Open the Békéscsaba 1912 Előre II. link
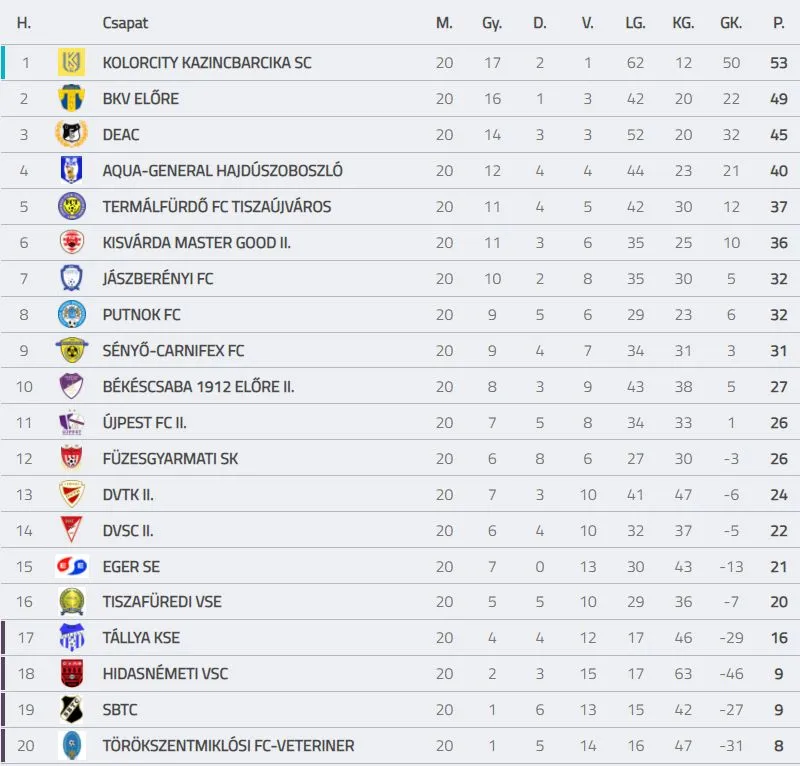Screen dimensions: 800x766 198,387
